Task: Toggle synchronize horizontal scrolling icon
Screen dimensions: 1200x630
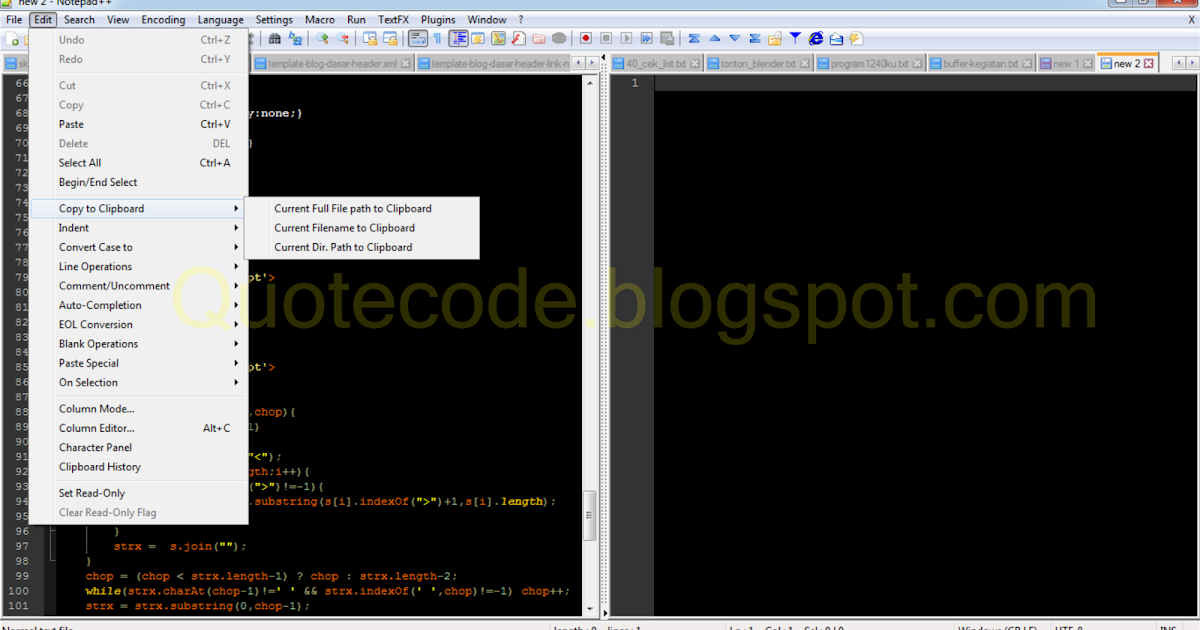Action: click(x=390, y=39)
